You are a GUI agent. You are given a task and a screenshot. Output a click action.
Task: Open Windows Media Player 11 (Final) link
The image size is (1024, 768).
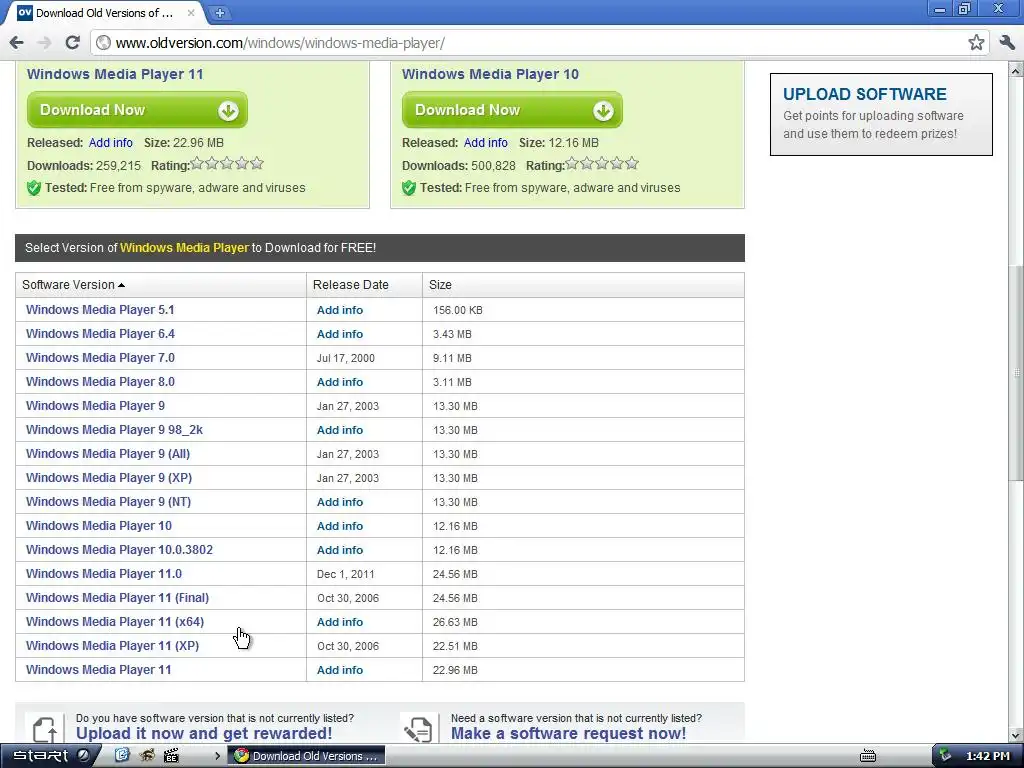[x=118, y=598]
